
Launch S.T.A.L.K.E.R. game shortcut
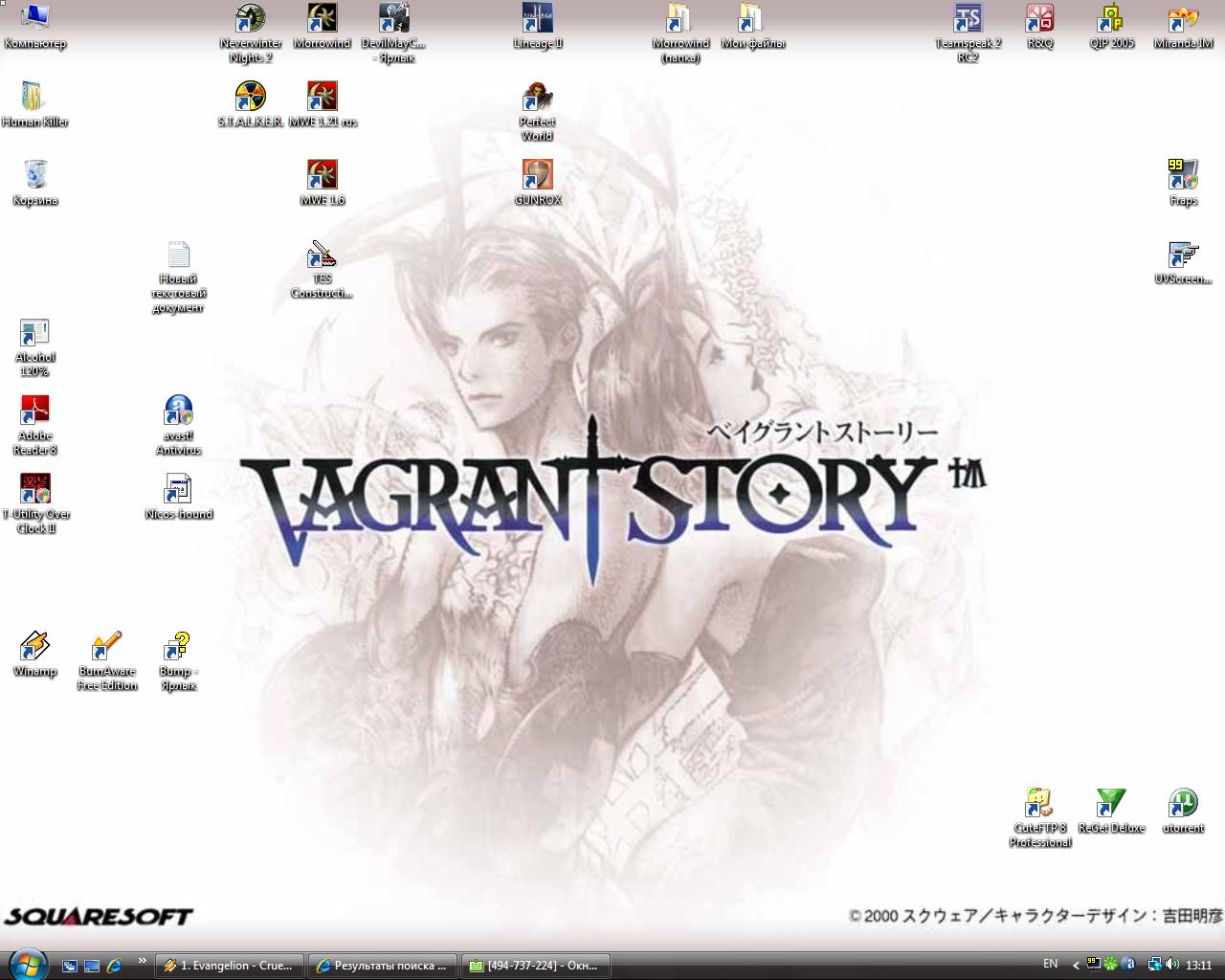tap(250, 104)
